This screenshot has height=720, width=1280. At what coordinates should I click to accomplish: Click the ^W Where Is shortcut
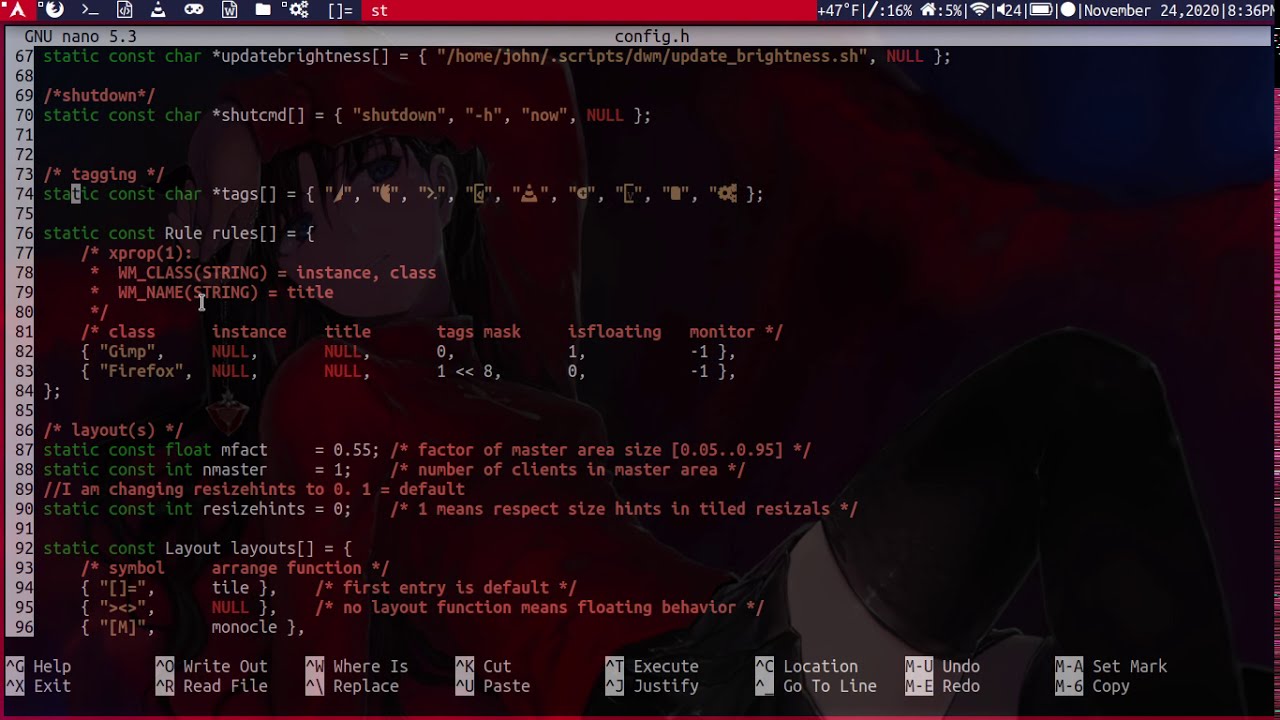357,667
